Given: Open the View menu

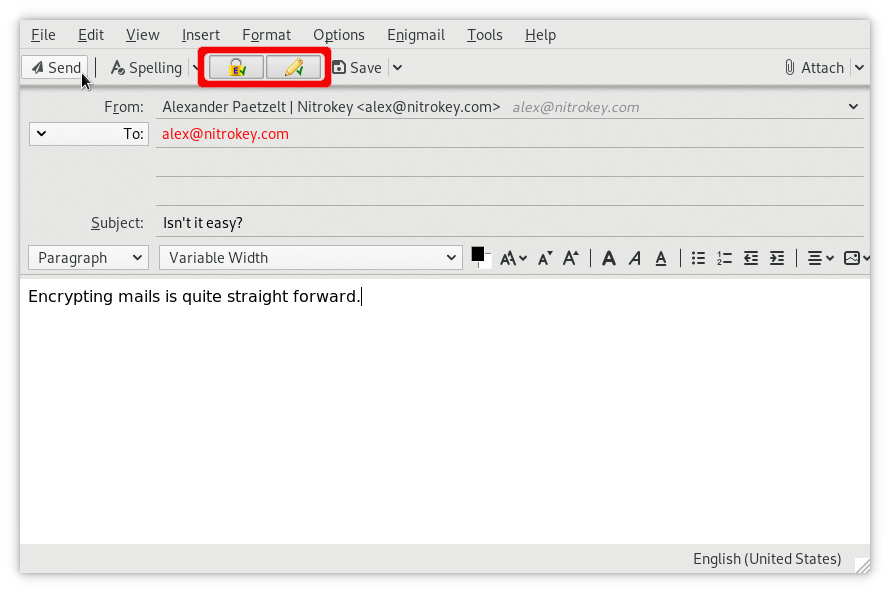Looking at the screenshot, I should [x=142, y=35].
